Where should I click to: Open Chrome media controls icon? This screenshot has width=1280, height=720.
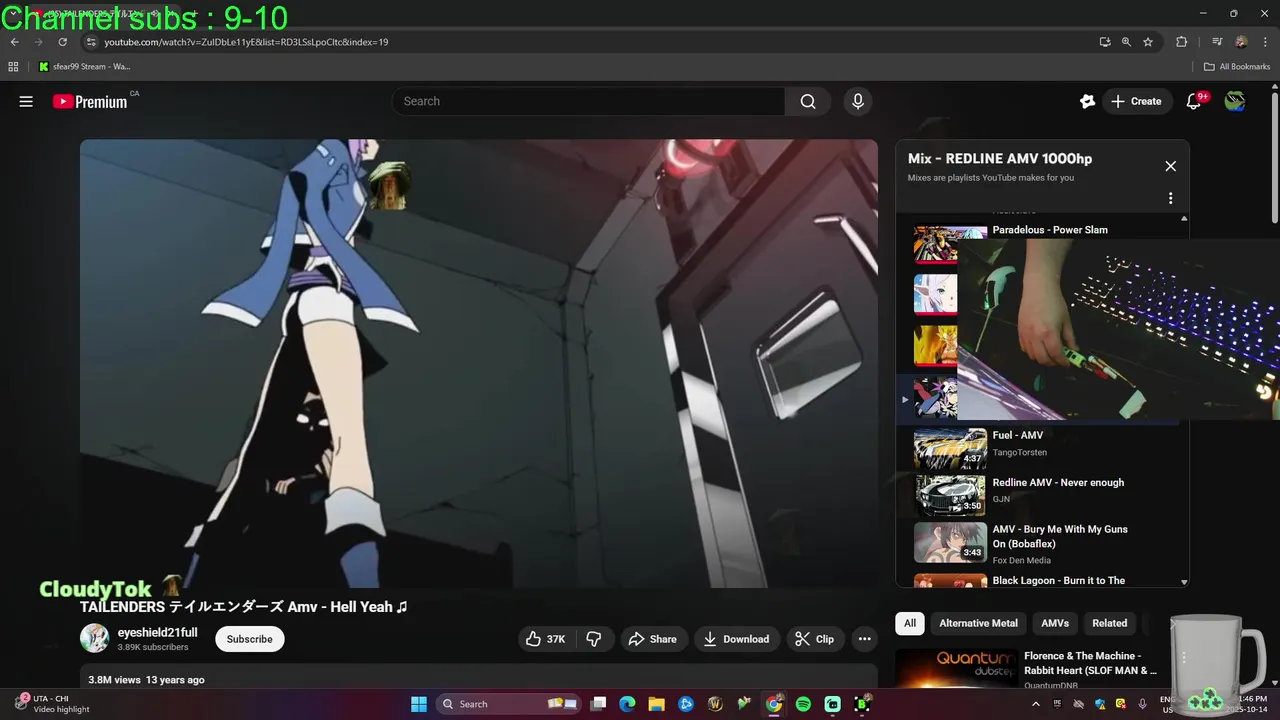pos(1217,42)
